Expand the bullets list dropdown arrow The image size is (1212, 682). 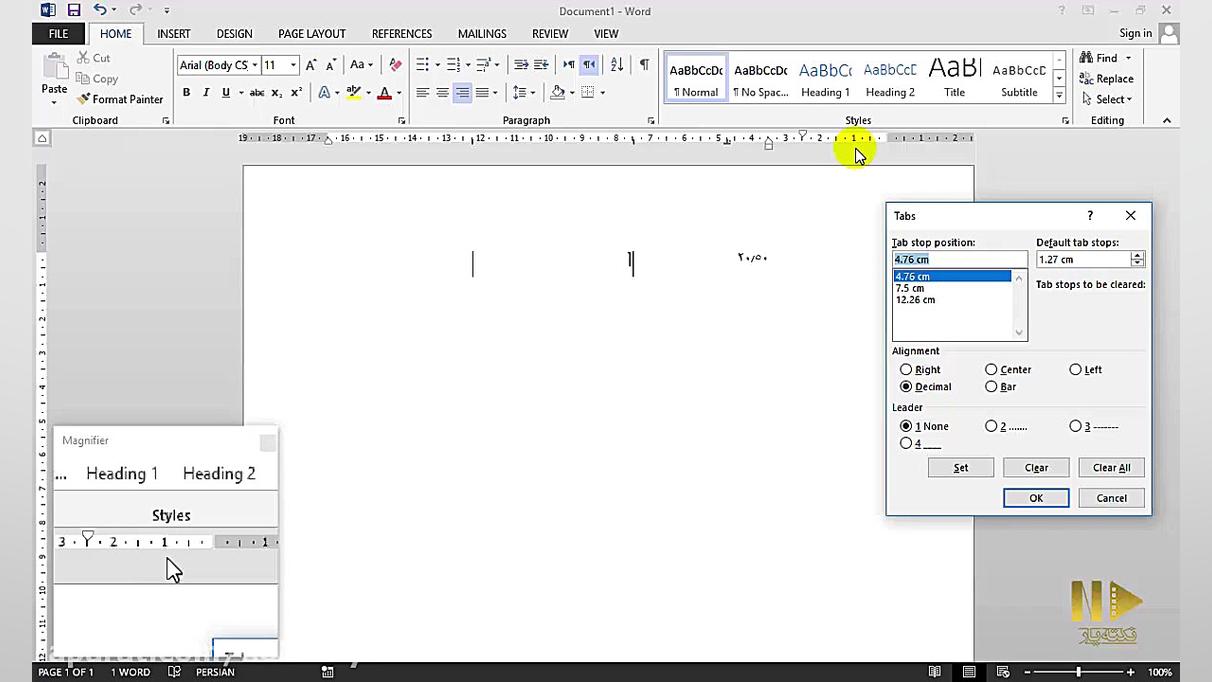click(x=437, y=65)
